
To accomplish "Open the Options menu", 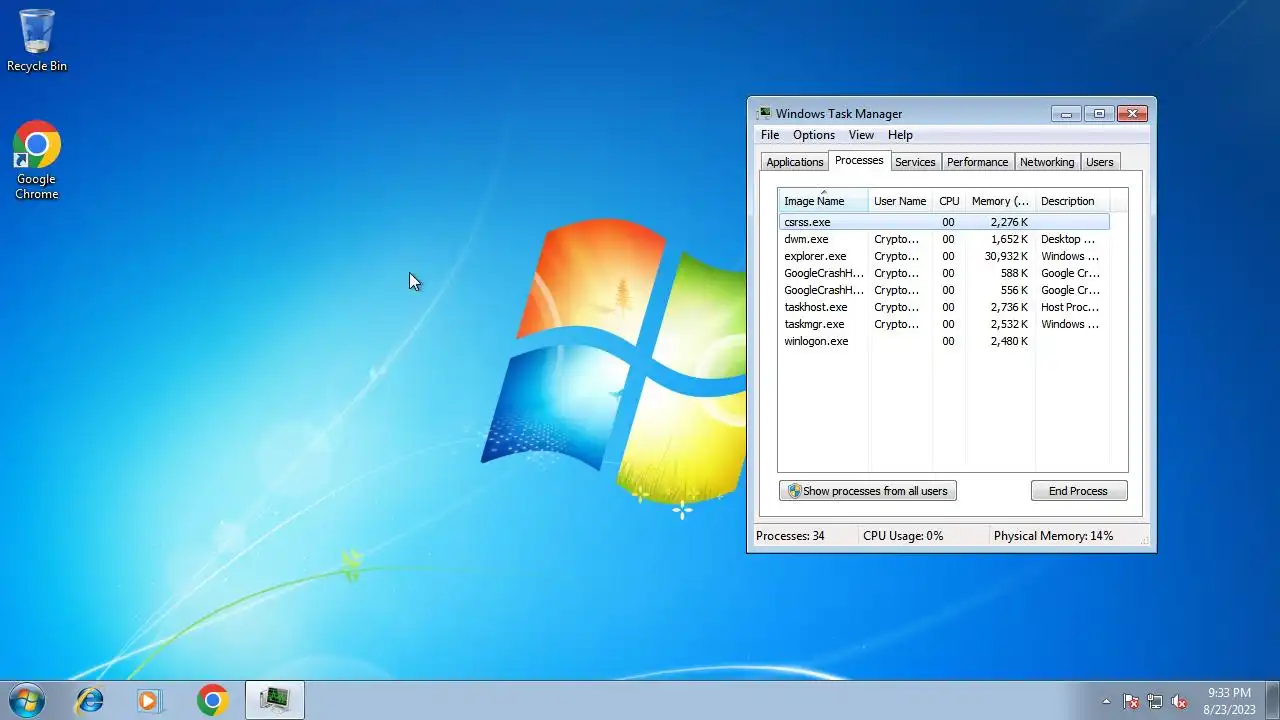I will [x=814, y=135].
